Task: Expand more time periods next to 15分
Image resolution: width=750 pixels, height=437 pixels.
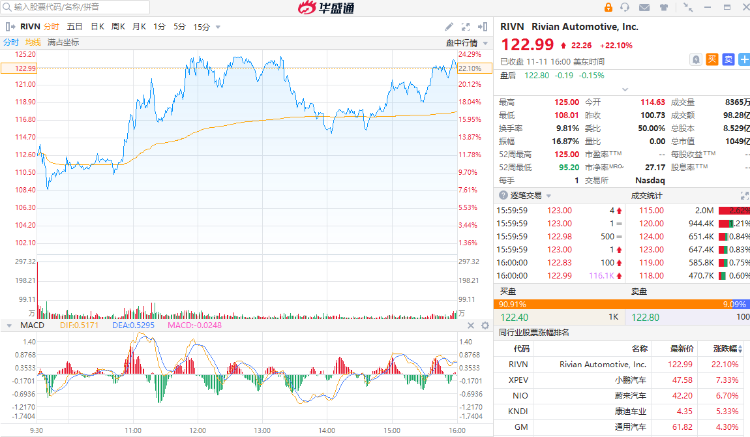Action: pos(218,27)
